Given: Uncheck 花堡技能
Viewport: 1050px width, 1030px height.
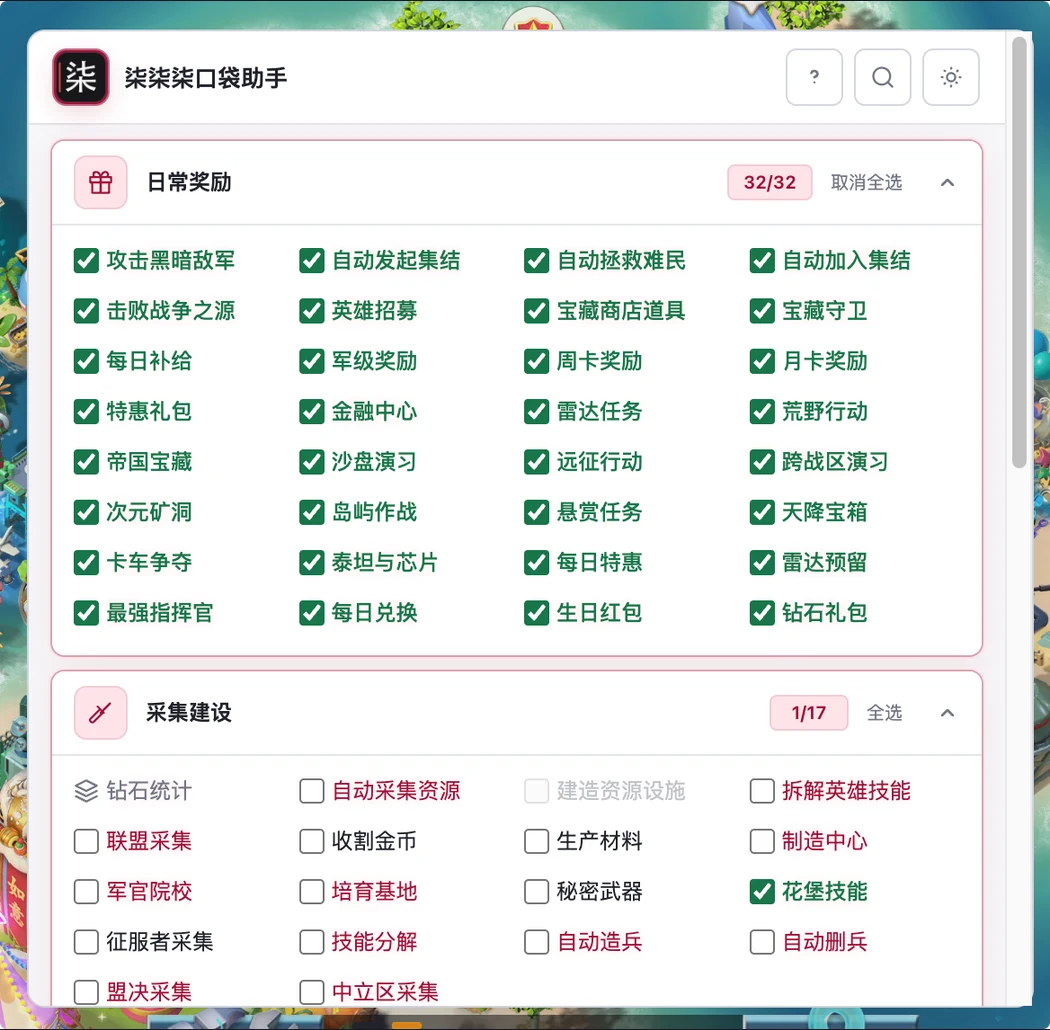Looking at the screenshot, I should (x=762, y=891).
